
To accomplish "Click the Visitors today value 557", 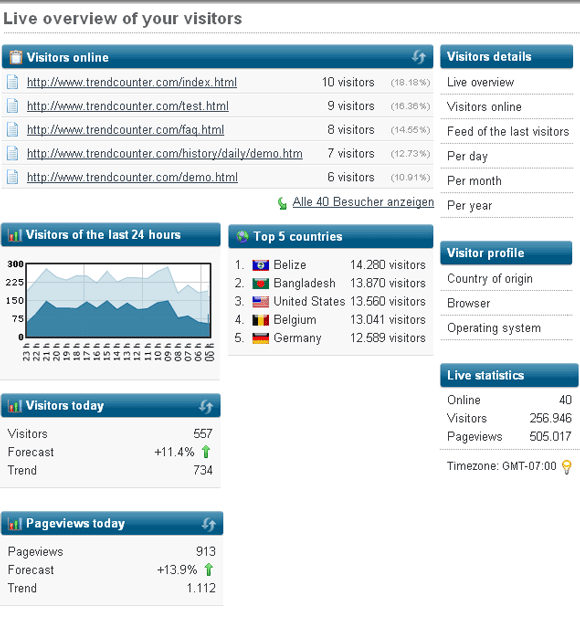I will coord(203,433).
